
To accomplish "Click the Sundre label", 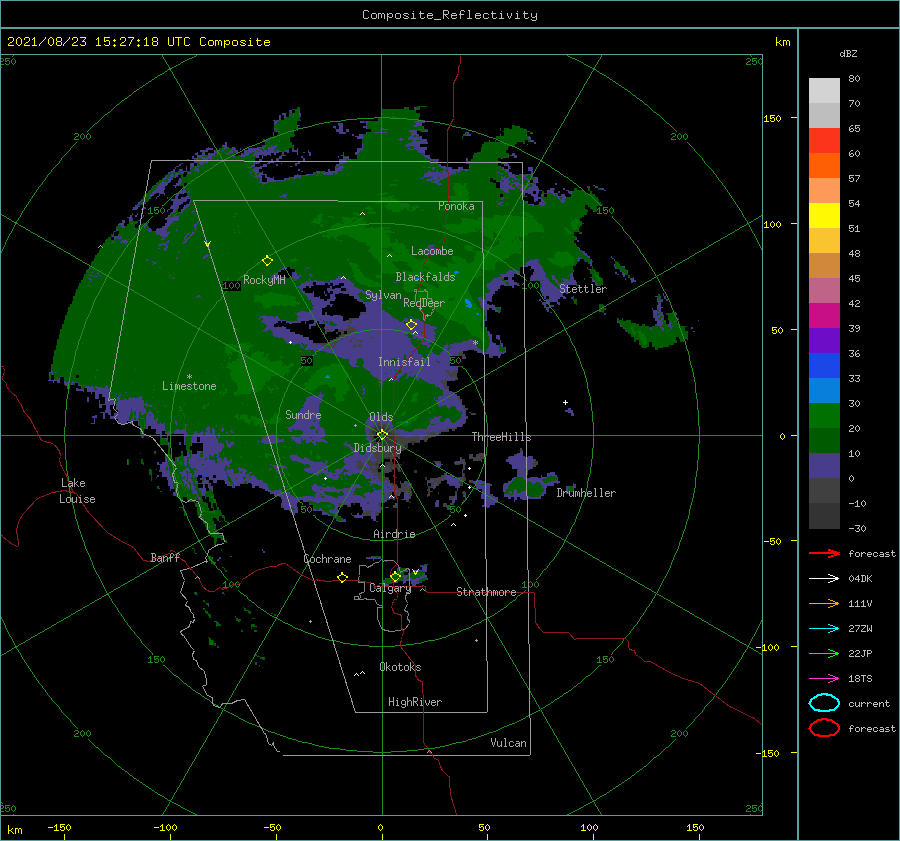I will tap(303, 414).
